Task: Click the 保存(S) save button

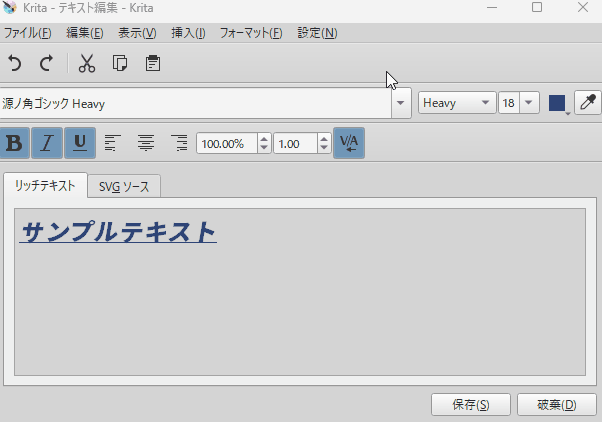Action: coord(470,405)
